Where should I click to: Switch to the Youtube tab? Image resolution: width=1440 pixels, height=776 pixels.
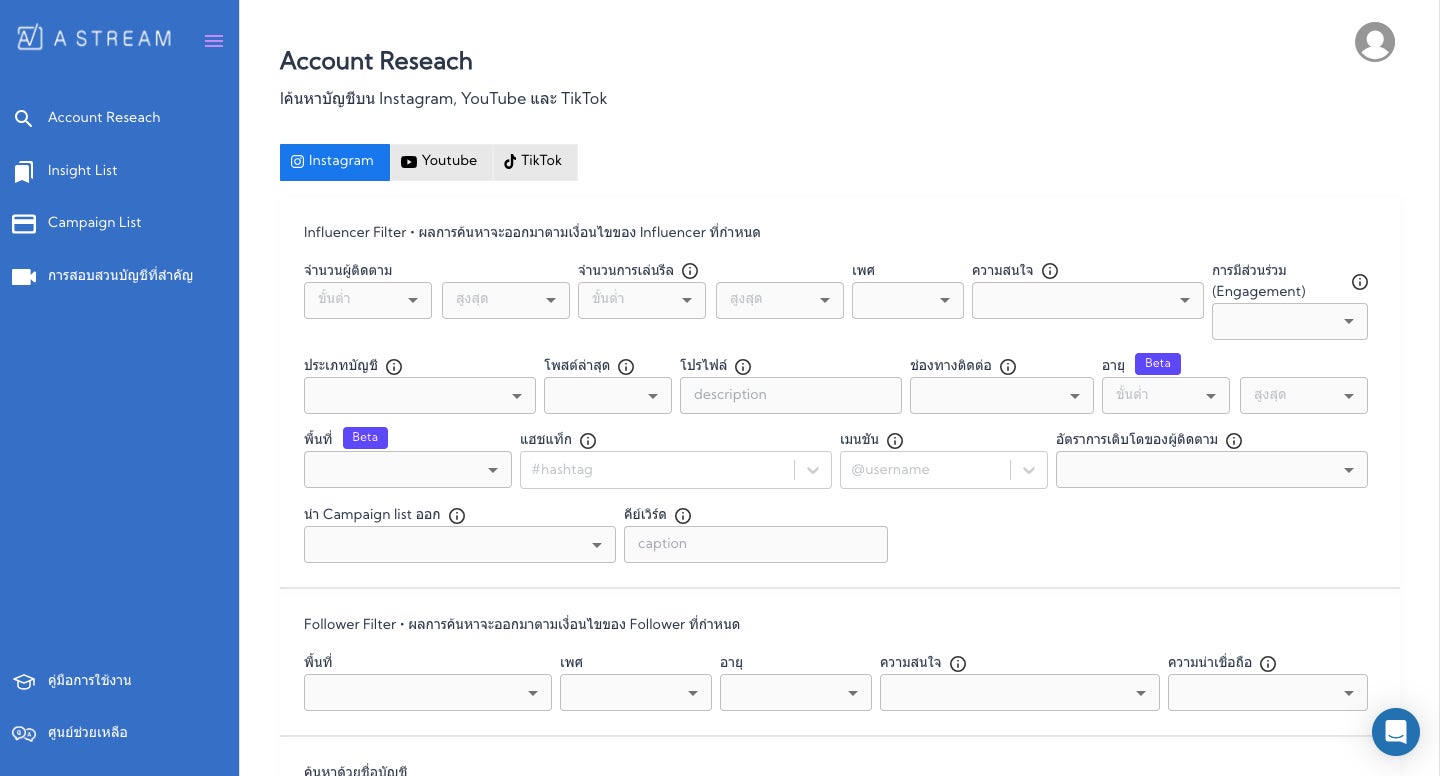440,162
